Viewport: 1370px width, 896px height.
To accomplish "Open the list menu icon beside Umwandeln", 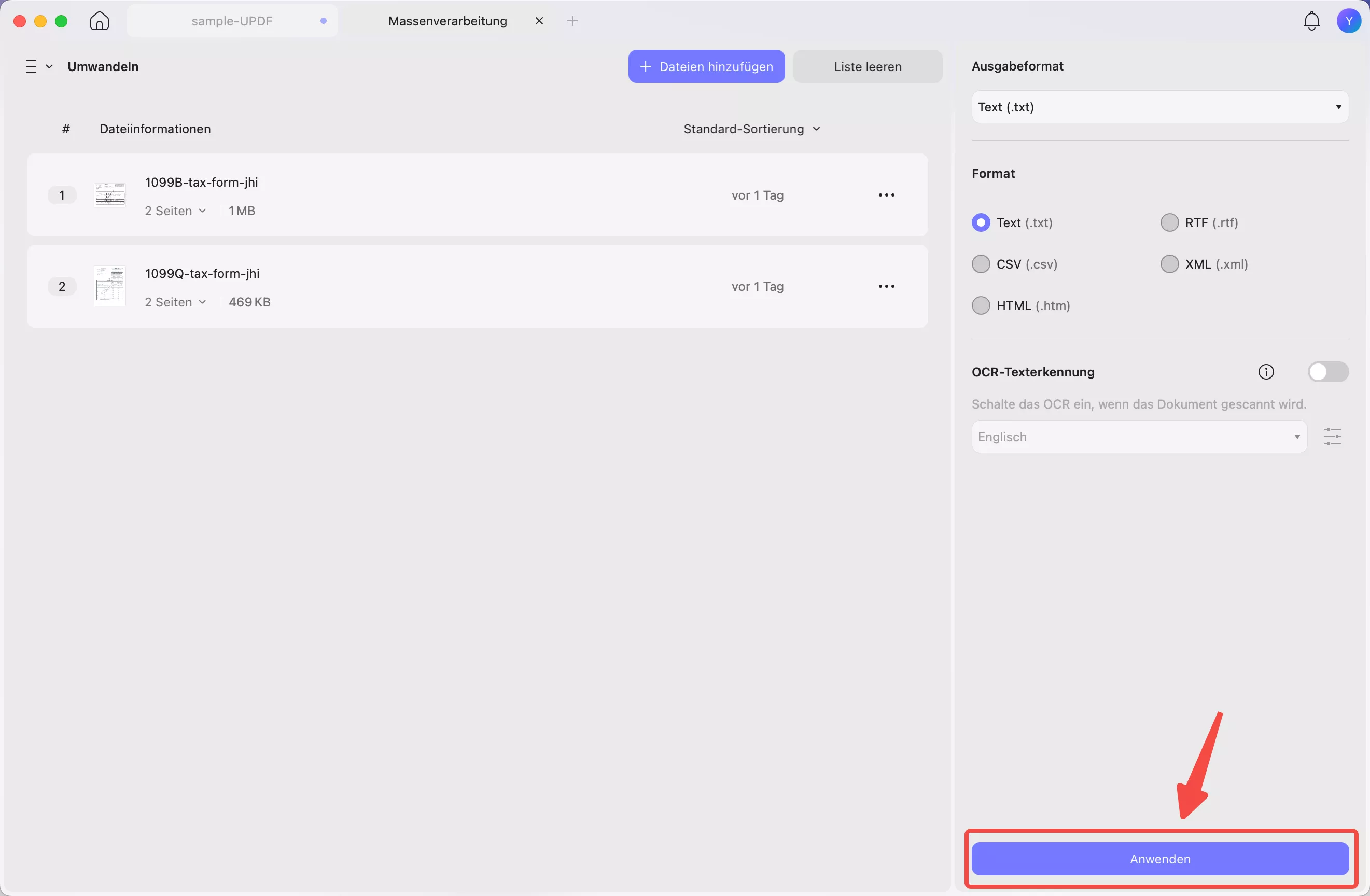I will (38, 67).
